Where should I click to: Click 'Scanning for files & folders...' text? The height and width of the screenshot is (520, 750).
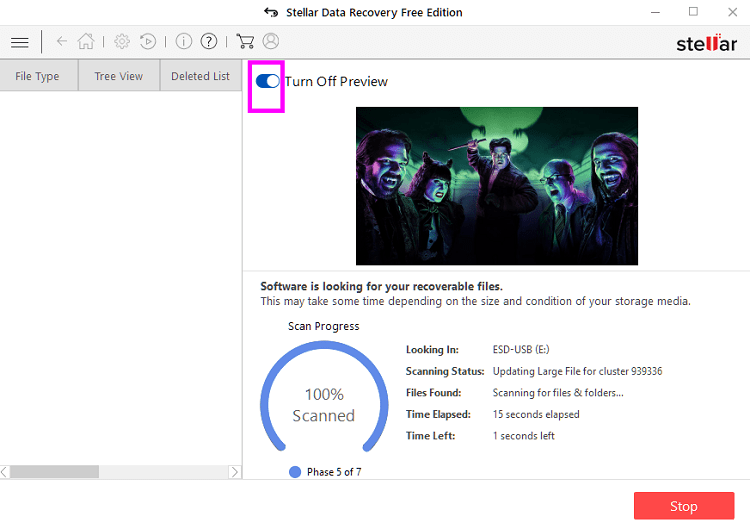(x=558, y=393)
